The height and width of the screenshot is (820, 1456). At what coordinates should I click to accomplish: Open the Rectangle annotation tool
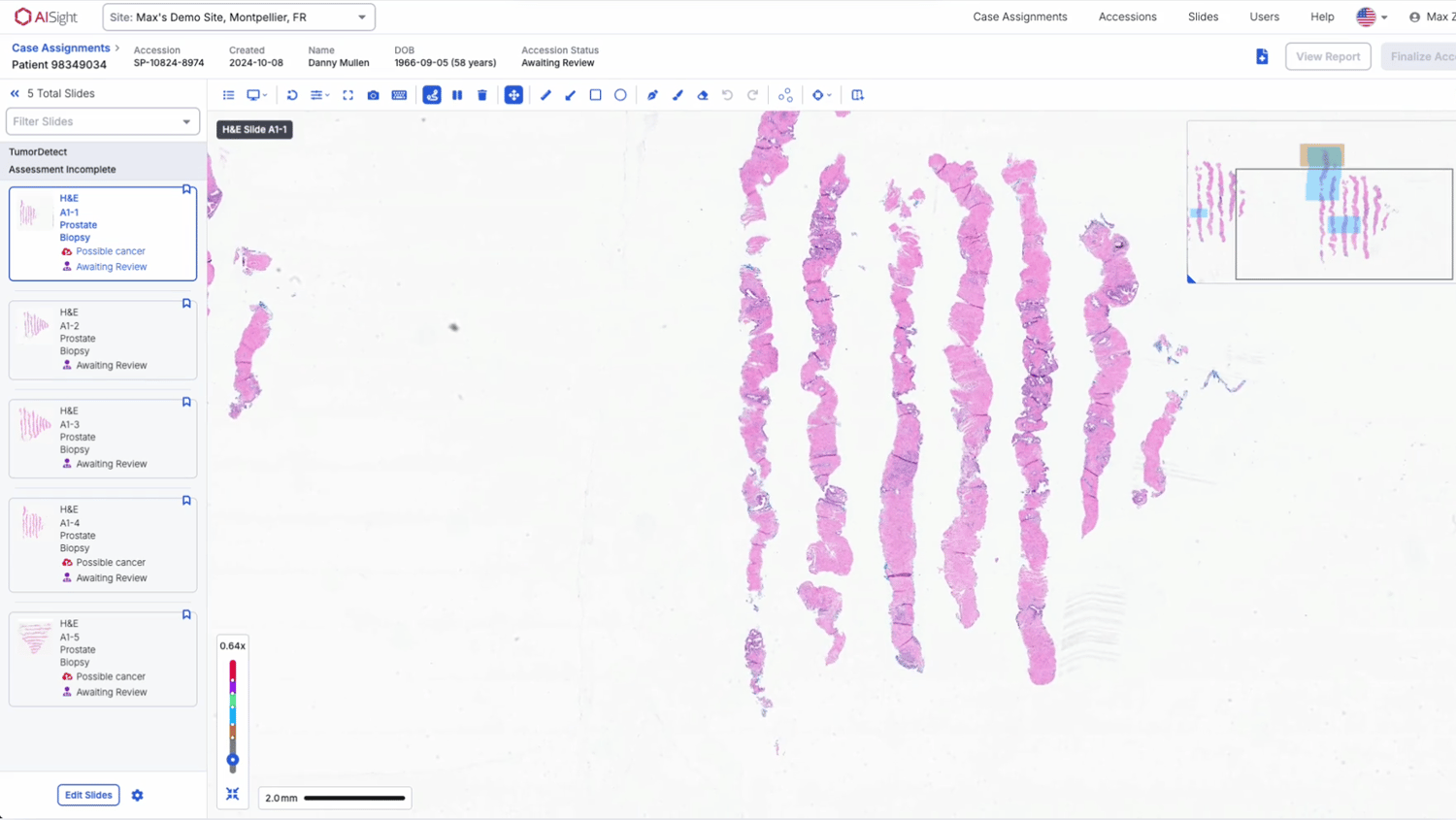pyautogui.click(x=595, y=94)
